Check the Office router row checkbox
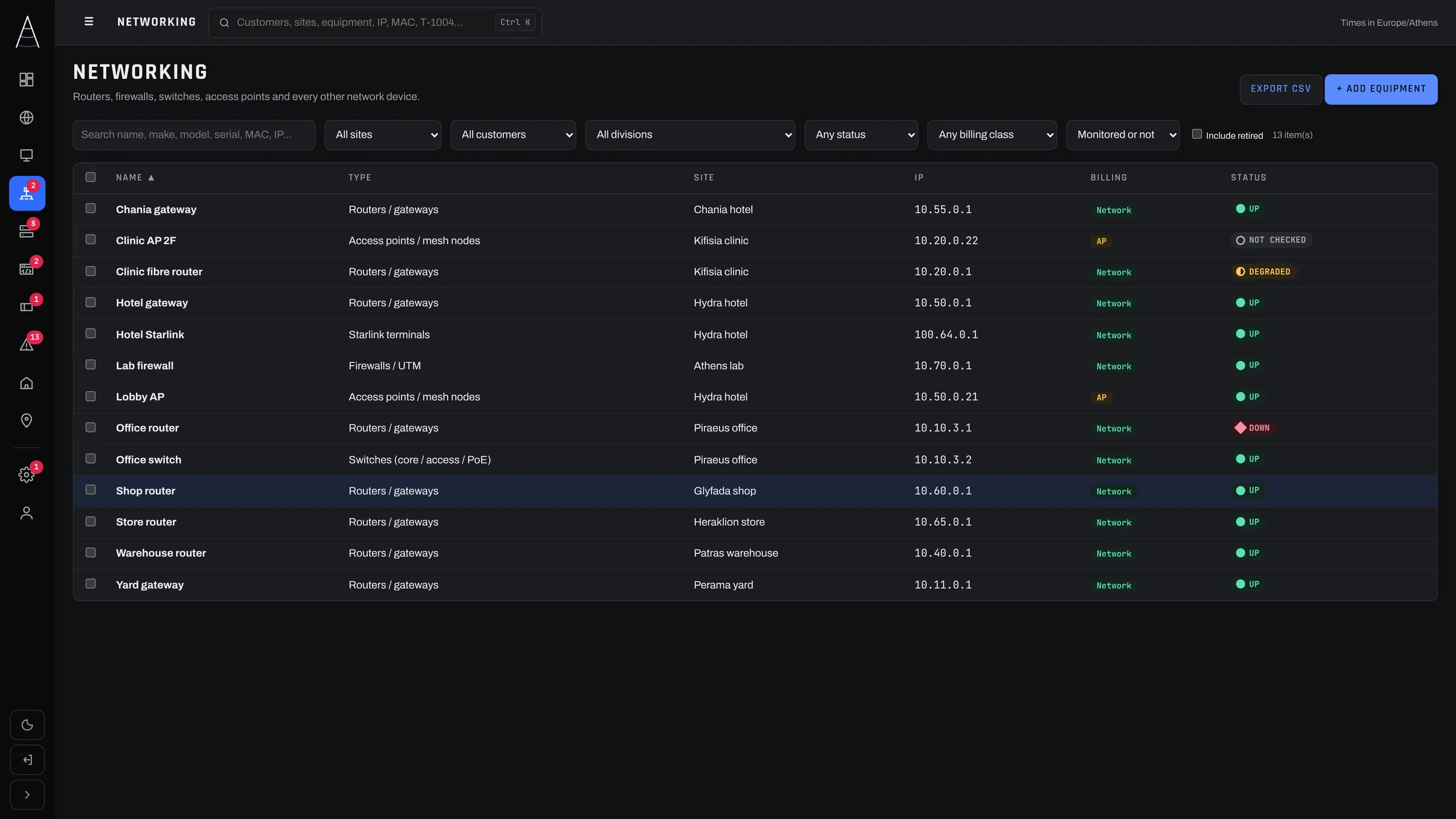1456x819 pixels. click(x=90, y=427)
